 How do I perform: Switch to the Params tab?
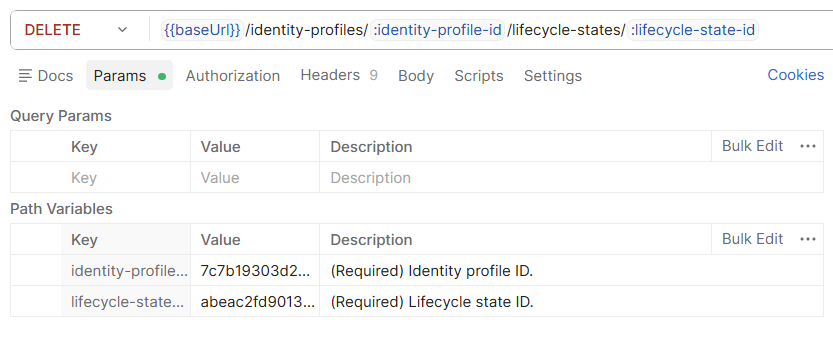pyautogui.click(x=129, y=75)
